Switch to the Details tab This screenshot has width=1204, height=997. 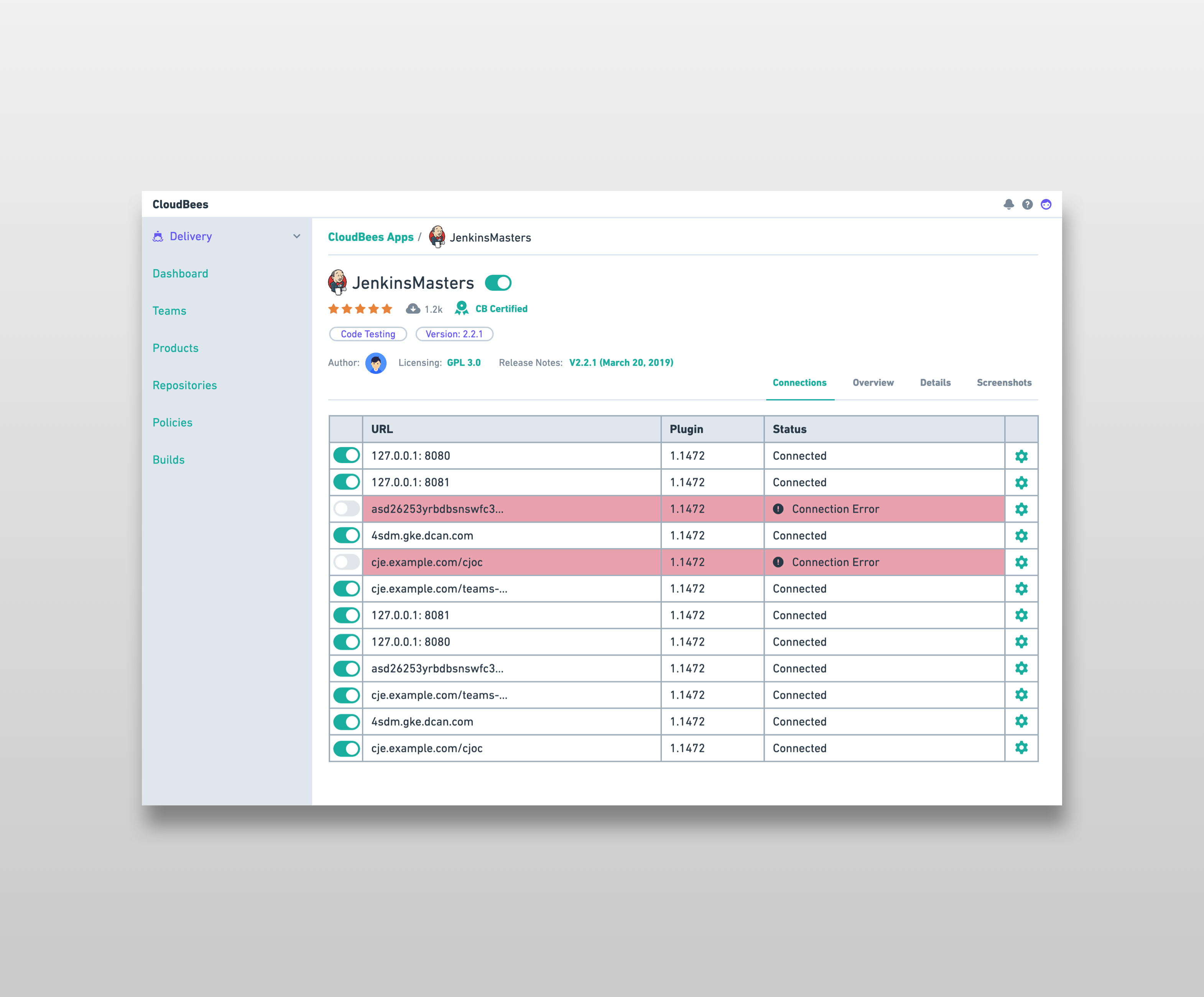click(x=935, y=382)
